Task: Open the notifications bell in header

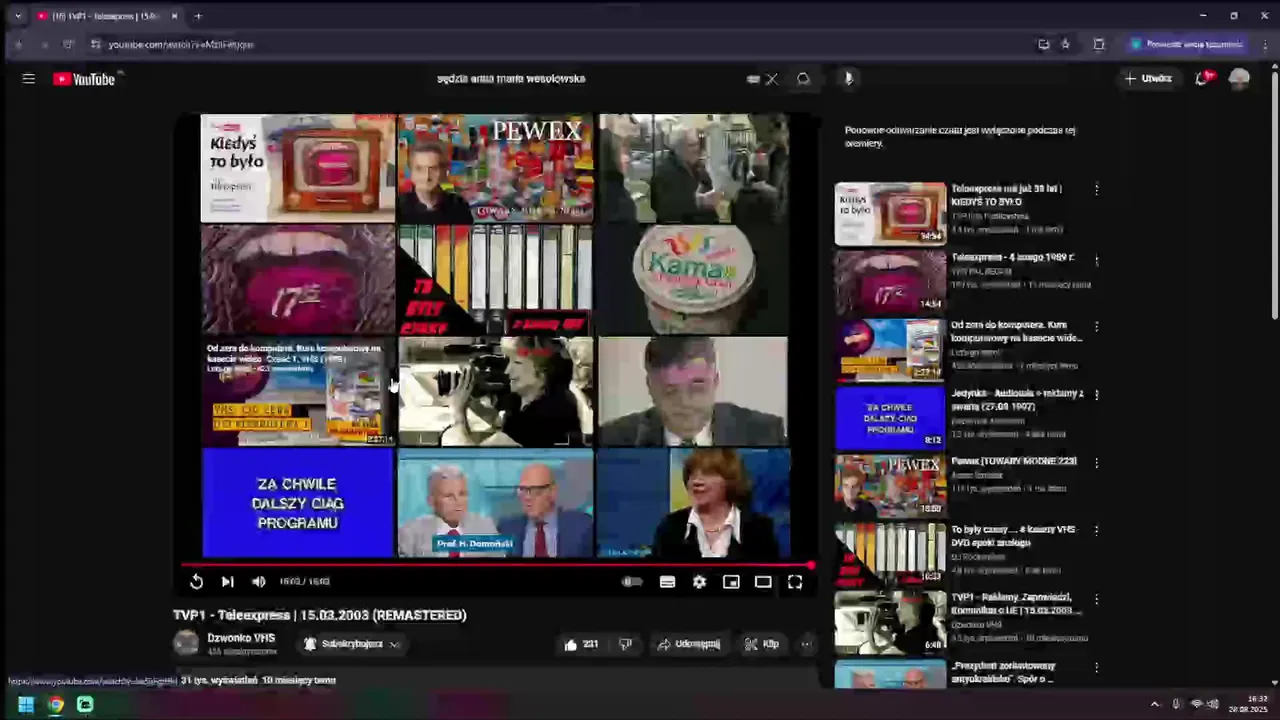Action: coord(1203,78)
